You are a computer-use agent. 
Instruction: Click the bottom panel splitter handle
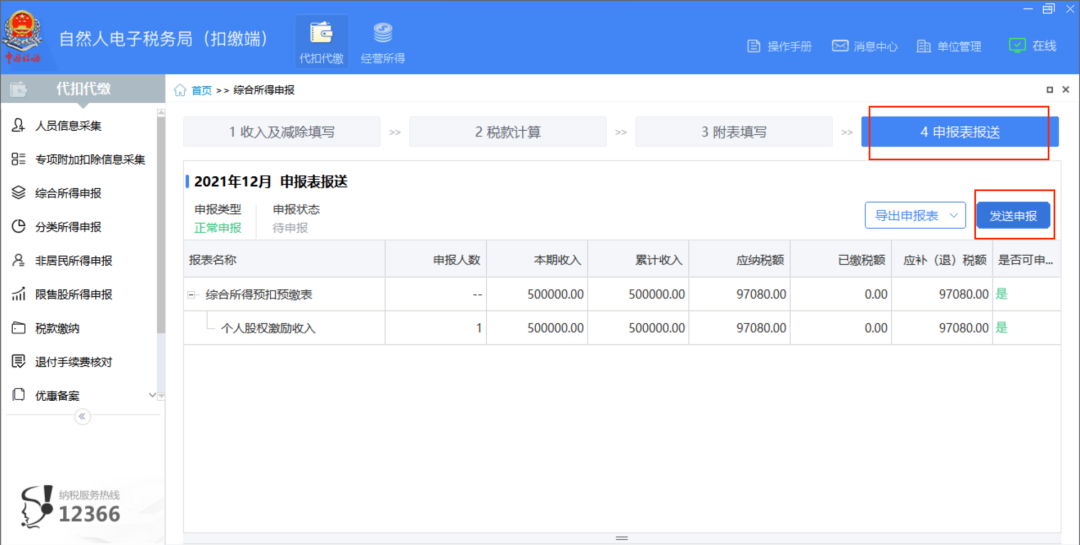coord(621,538)
